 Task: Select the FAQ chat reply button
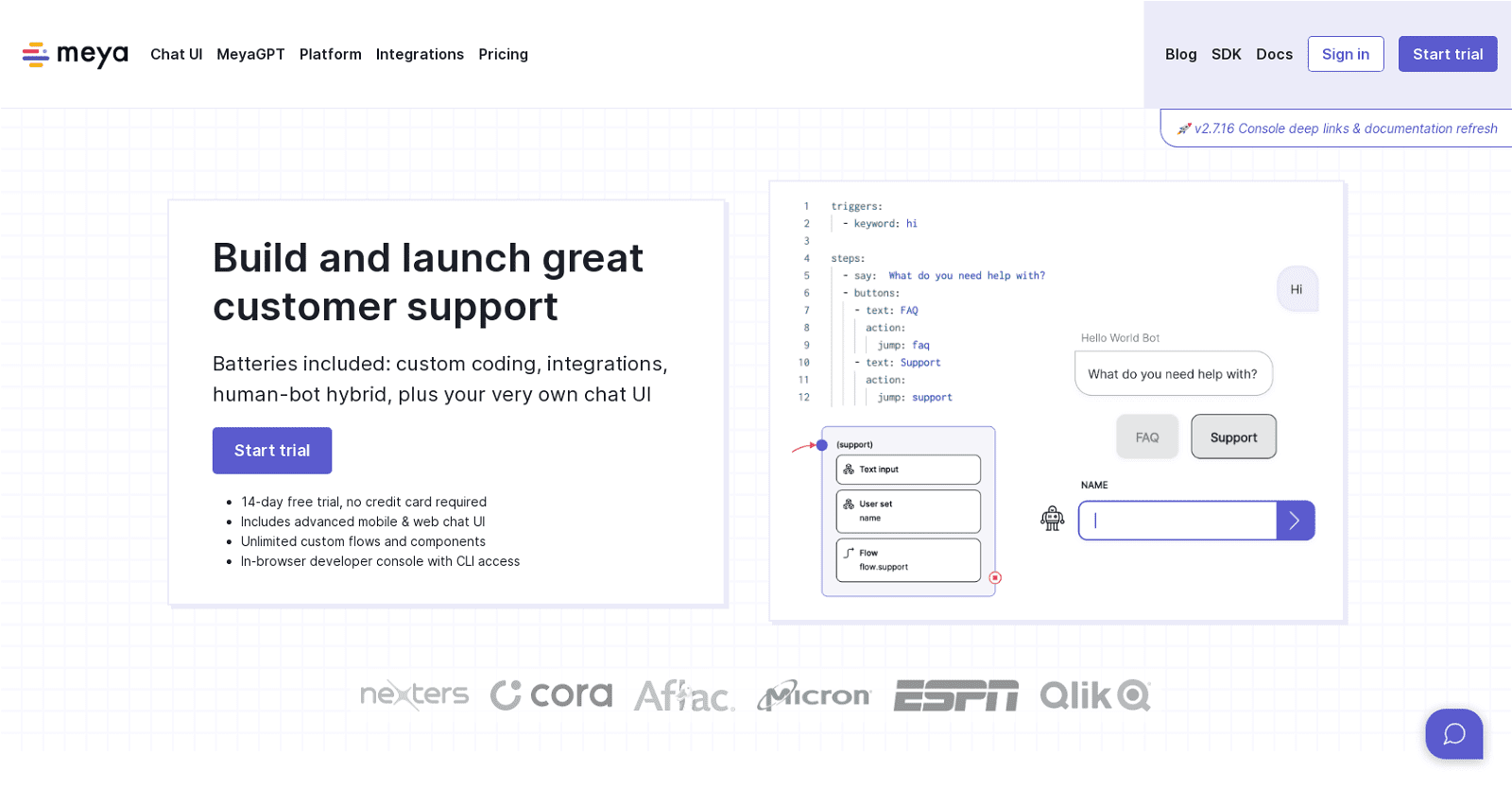[x=1147, y=437]
